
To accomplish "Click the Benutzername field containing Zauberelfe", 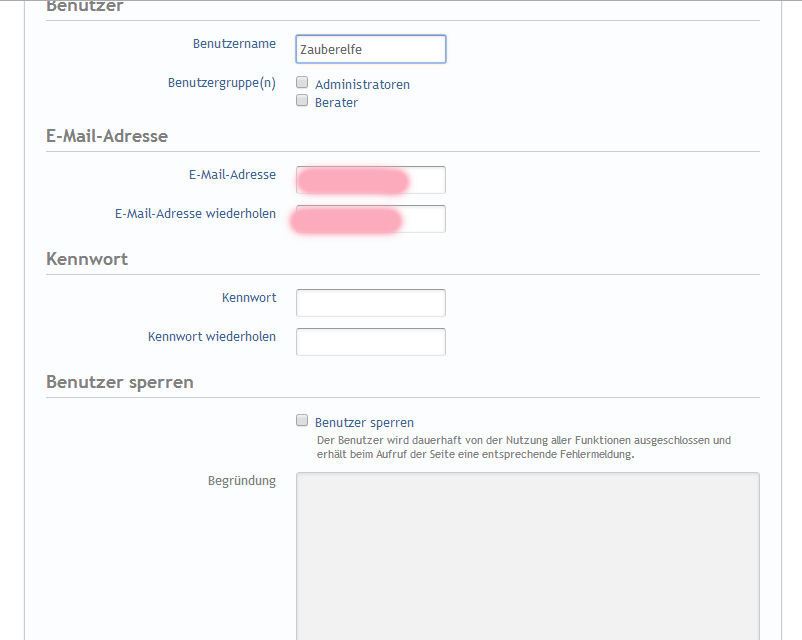I will [370, 49].
